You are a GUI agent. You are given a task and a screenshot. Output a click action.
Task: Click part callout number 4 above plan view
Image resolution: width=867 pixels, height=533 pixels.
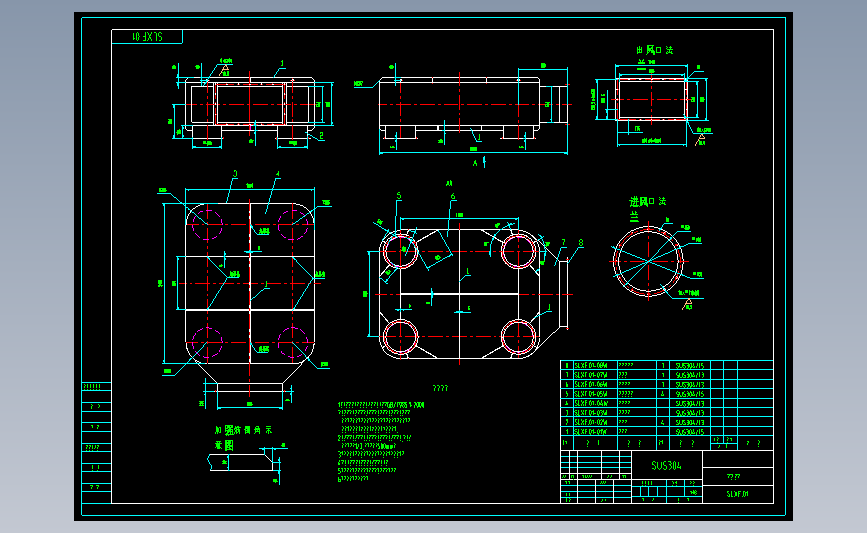coord(278,174)
